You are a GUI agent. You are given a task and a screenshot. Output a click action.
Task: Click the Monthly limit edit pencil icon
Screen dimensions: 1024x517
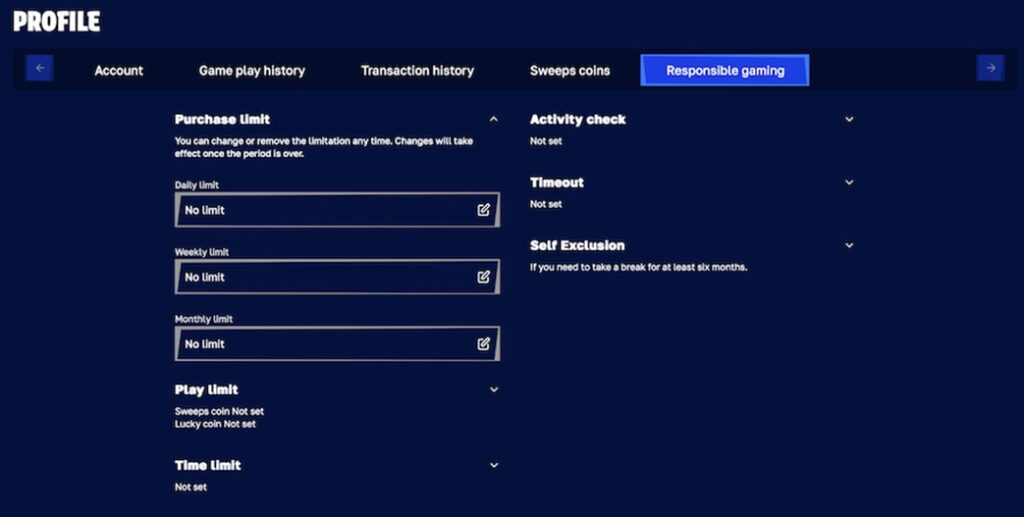tap(484, 344)
